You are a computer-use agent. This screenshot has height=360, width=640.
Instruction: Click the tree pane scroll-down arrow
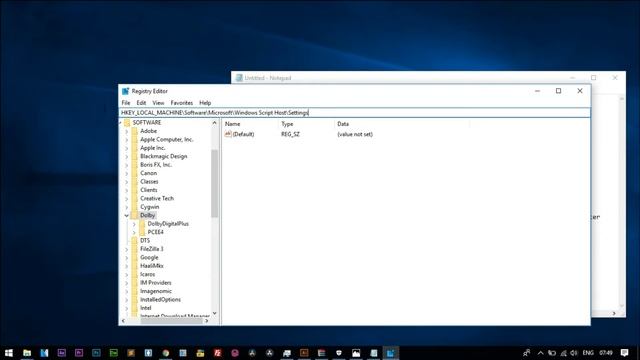(215, 313)
